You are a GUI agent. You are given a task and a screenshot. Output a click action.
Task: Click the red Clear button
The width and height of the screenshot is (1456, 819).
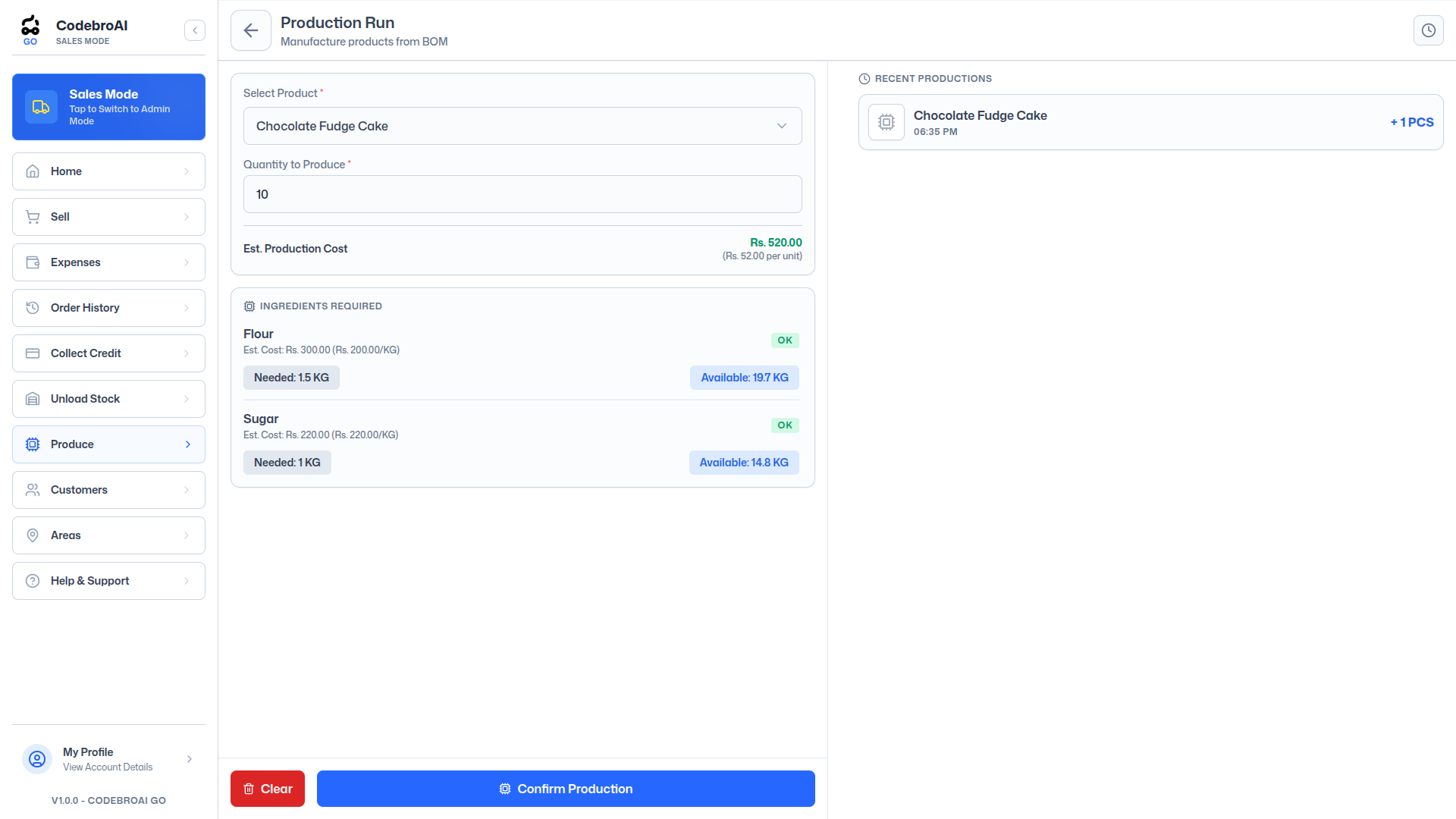tap(268, 789)
